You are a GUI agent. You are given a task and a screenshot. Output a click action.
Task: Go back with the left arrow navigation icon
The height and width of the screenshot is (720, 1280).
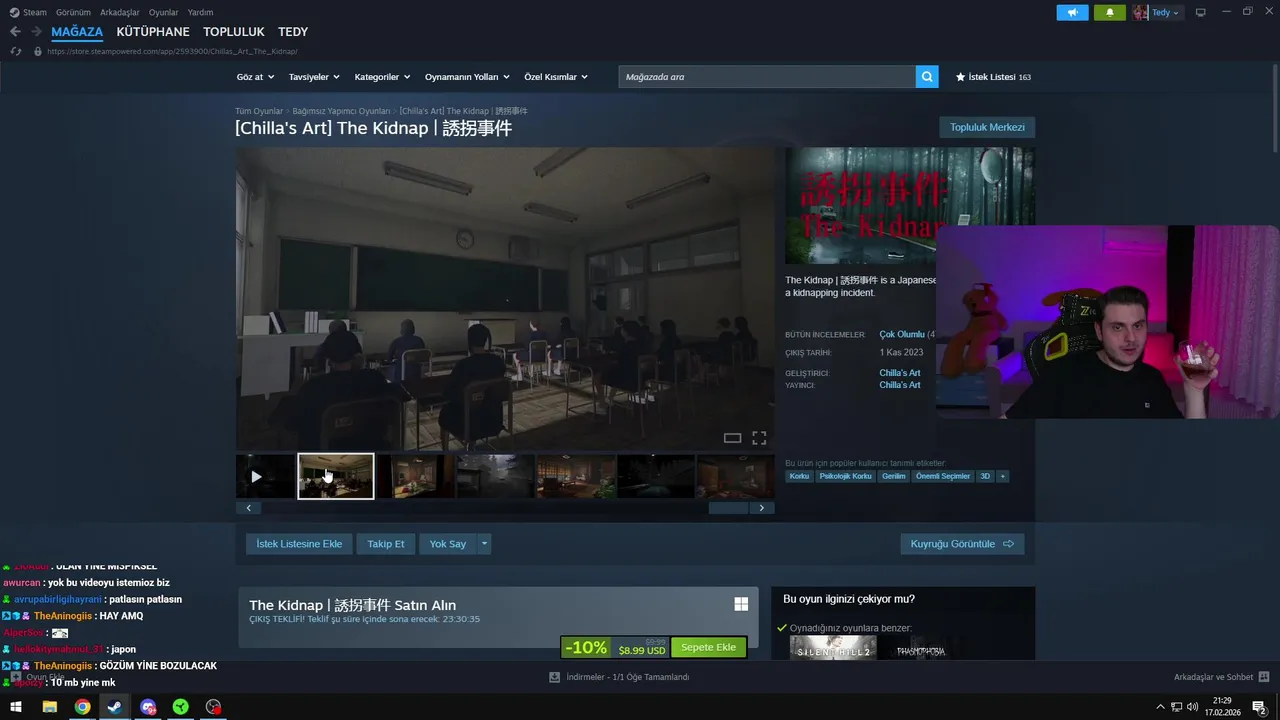pos(15,32)
